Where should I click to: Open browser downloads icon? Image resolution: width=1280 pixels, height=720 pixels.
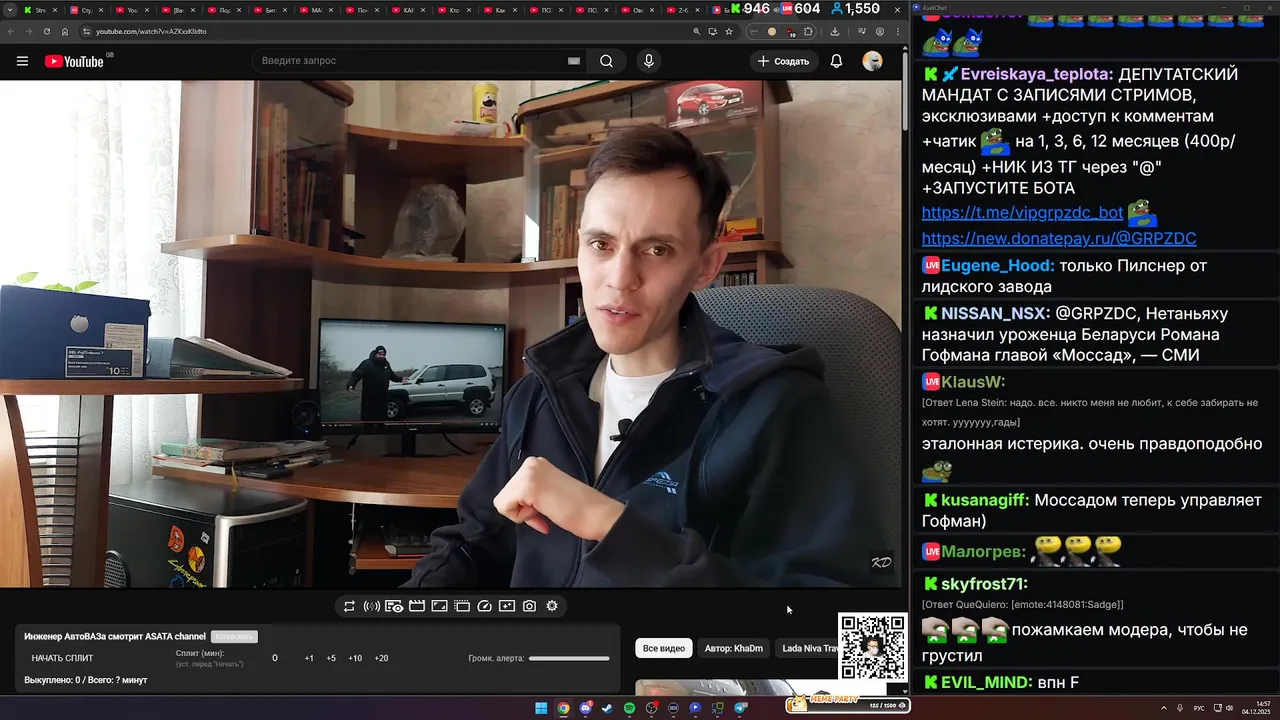834,31
